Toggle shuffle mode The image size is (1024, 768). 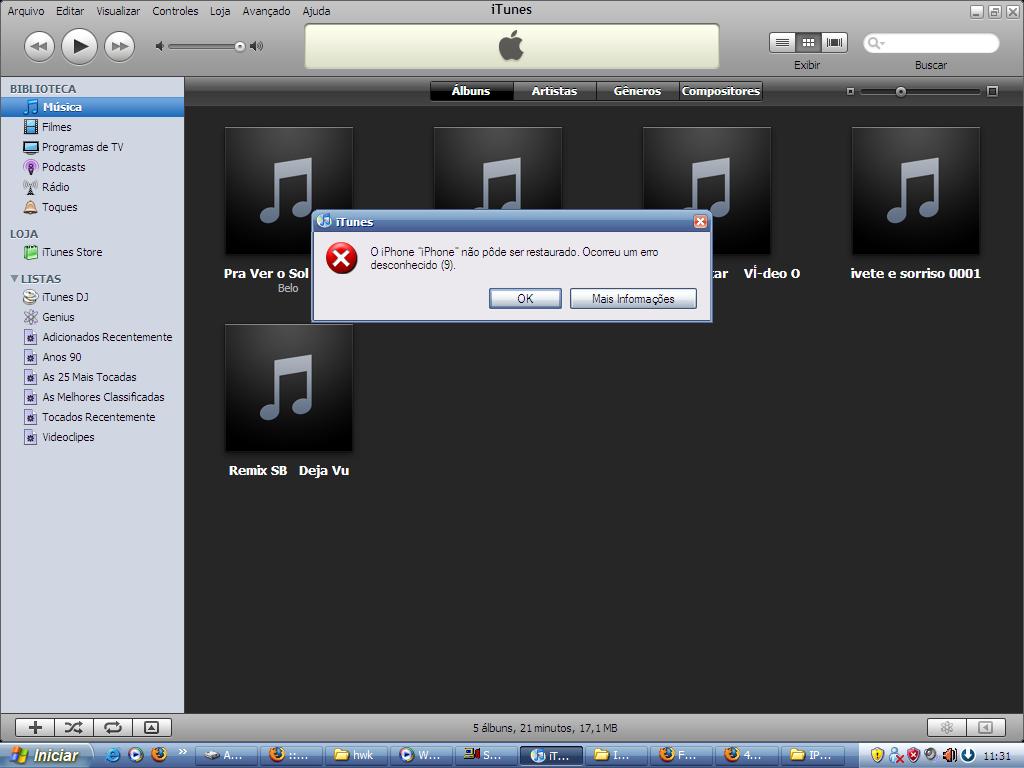pyautogui.click(x=74, y=728)
